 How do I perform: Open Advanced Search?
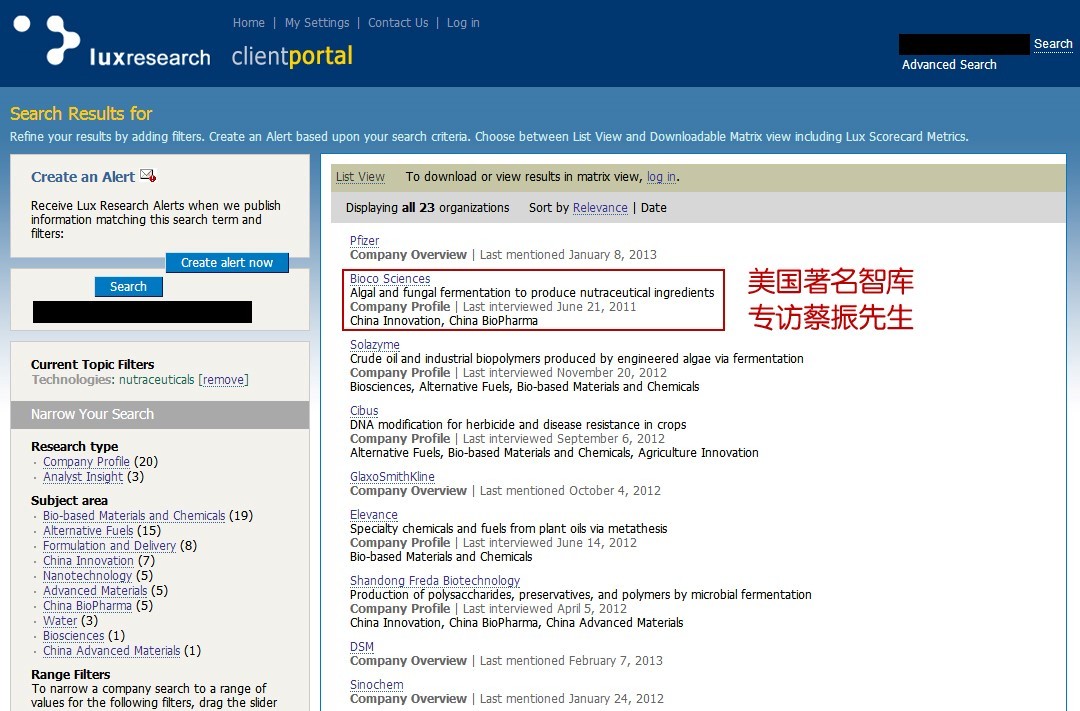[x=948, y=64]
